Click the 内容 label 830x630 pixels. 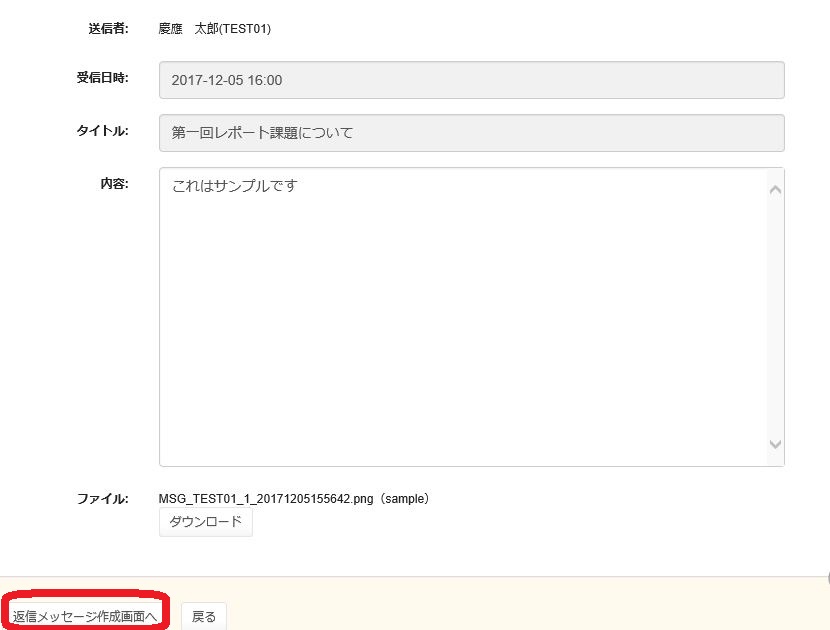pyautogui.click(x=114, y=184)
